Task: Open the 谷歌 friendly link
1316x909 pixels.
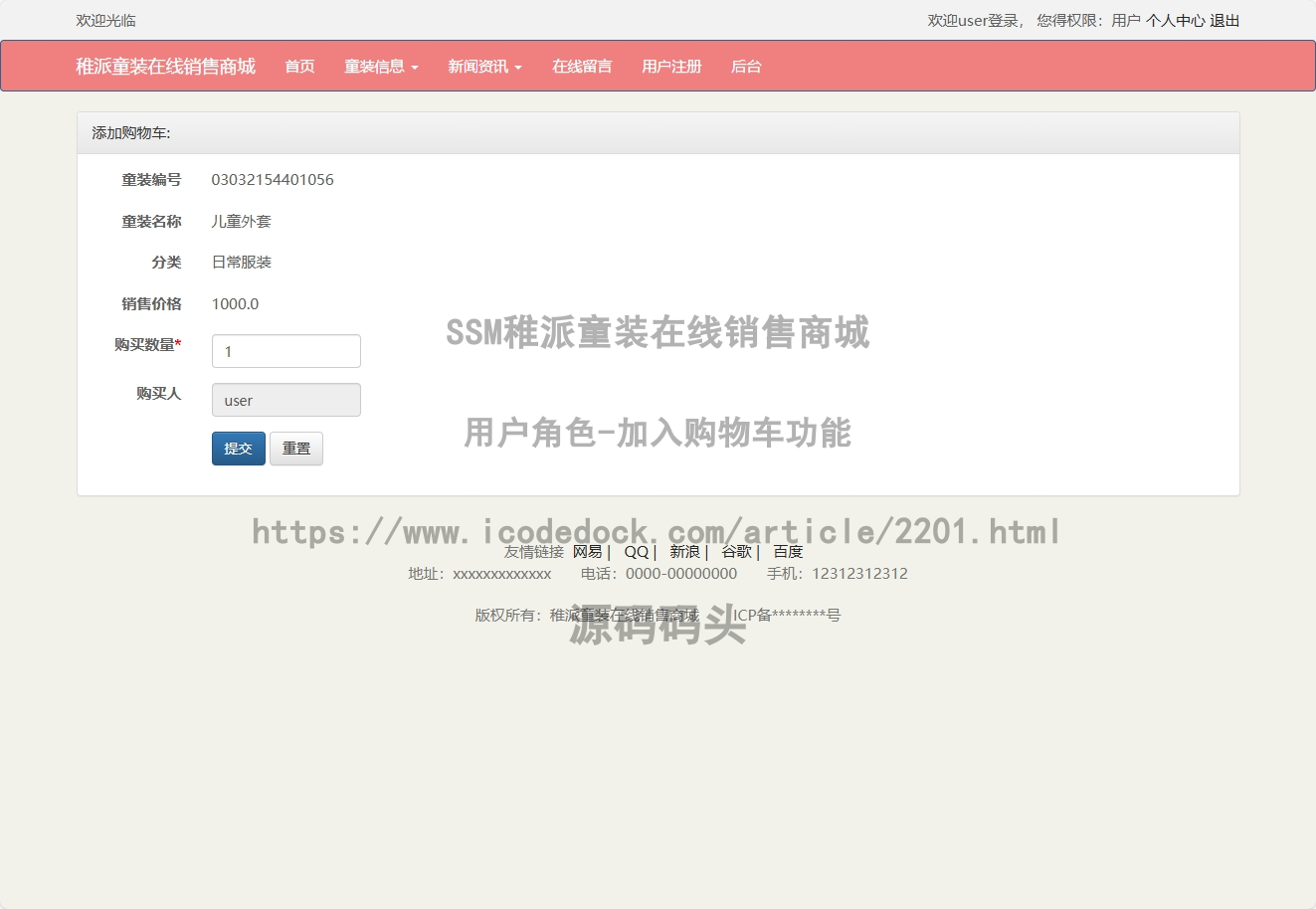Action: pyautogui.click(x=736, y=551)
